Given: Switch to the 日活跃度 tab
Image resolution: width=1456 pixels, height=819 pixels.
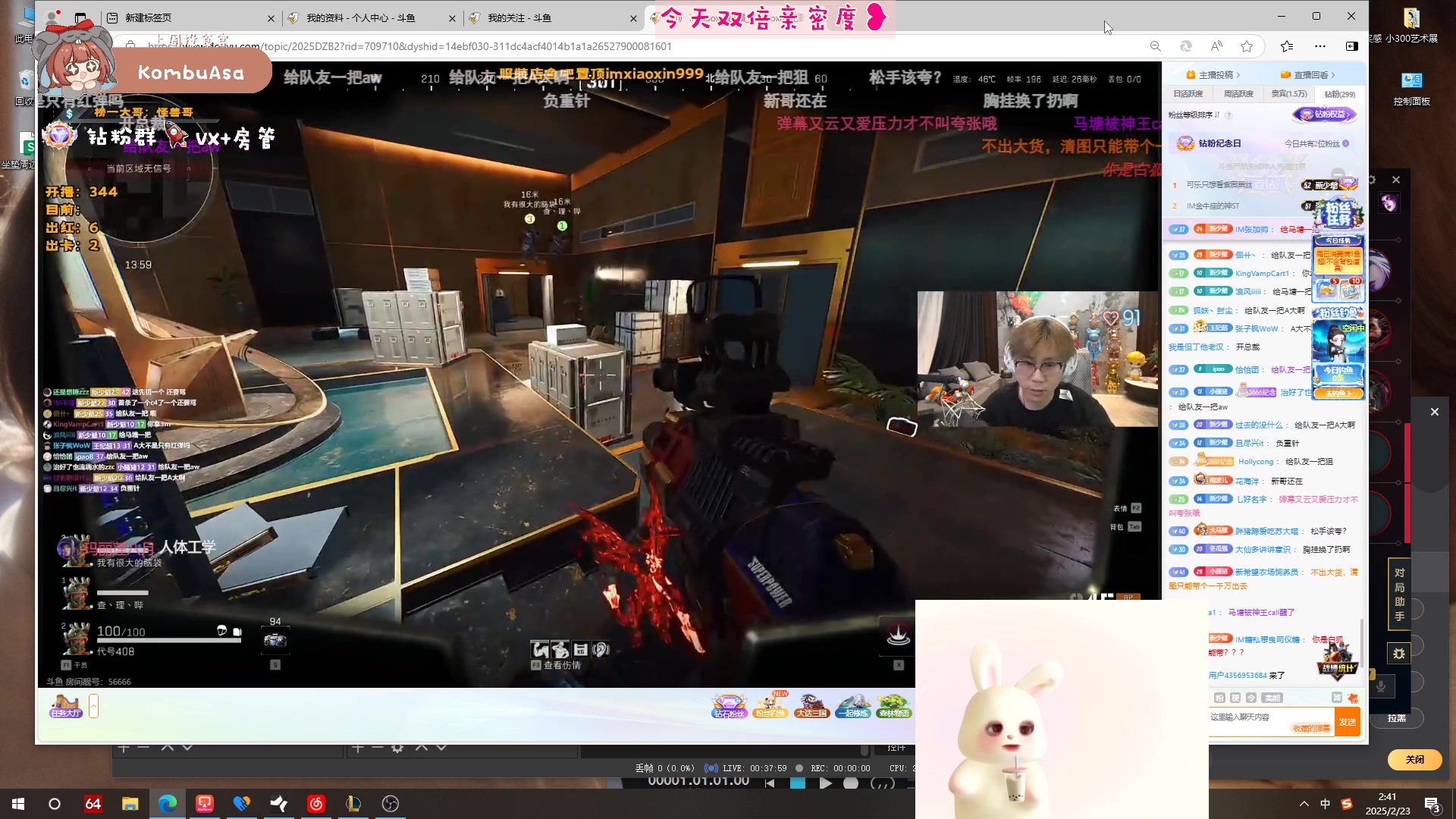Looking at the screenshot, I should [1188, 94].
